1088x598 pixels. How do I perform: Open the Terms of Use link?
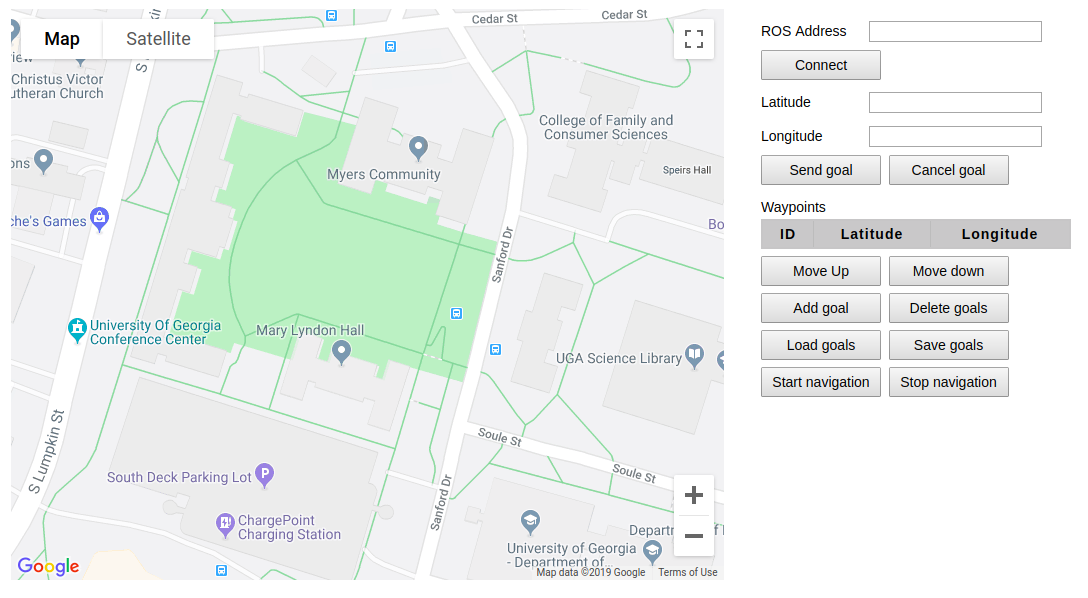click(x=688, y=572)
